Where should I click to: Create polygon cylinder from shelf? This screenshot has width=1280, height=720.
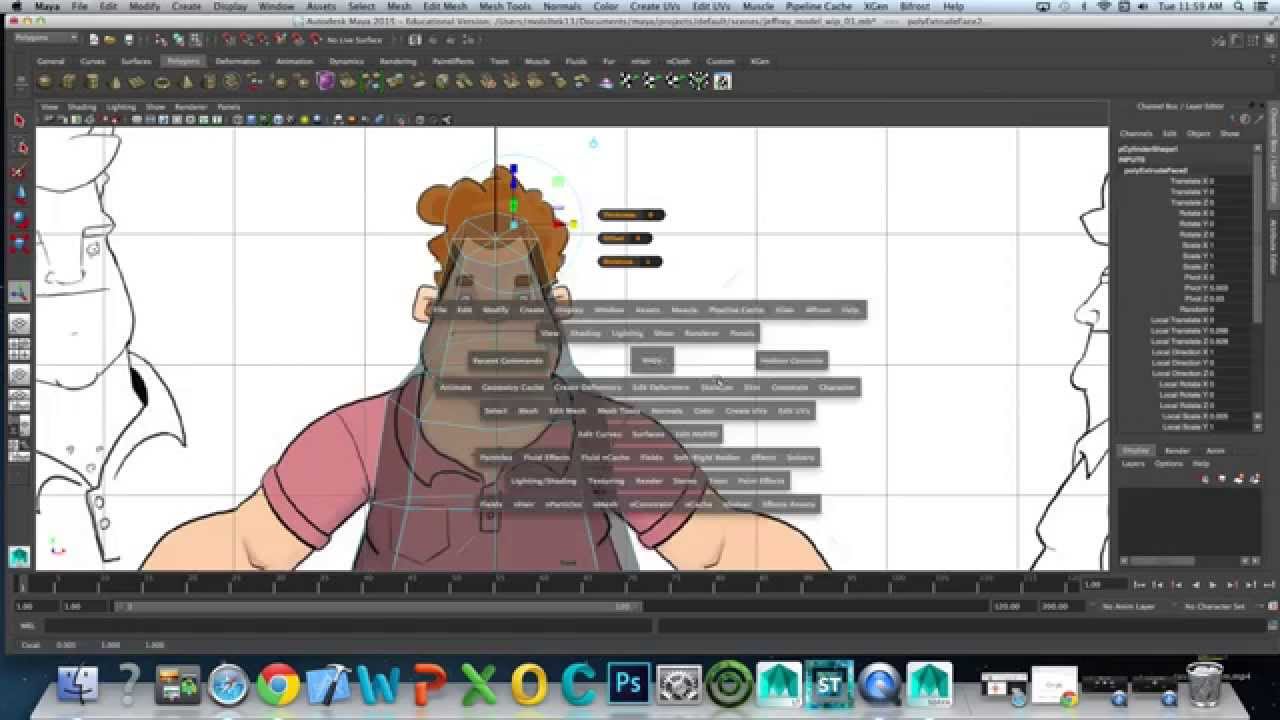[x=91, y=81]
